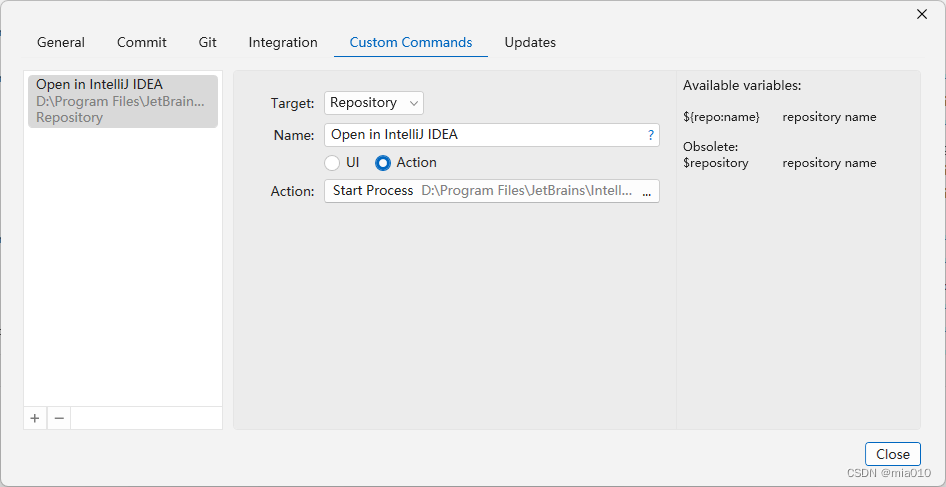Click the ${repo:name} variable text
The height and width of the screenshot is (487, 946).
(x=721, y=117)
